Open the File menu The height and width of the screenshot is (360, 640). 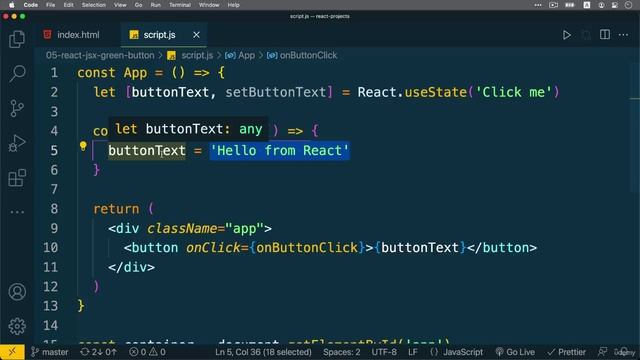[51, 5]
